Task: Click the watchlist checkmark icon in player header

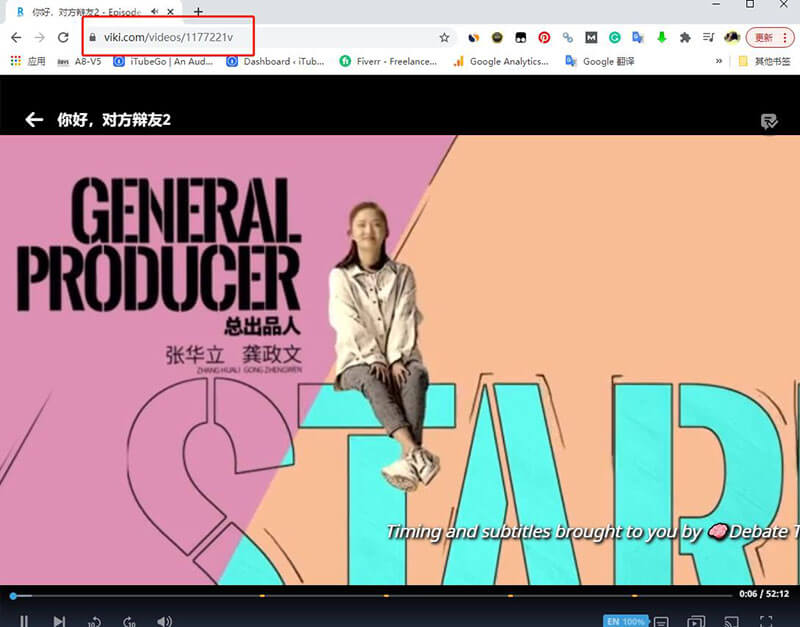Action: (x=769, y=121)
